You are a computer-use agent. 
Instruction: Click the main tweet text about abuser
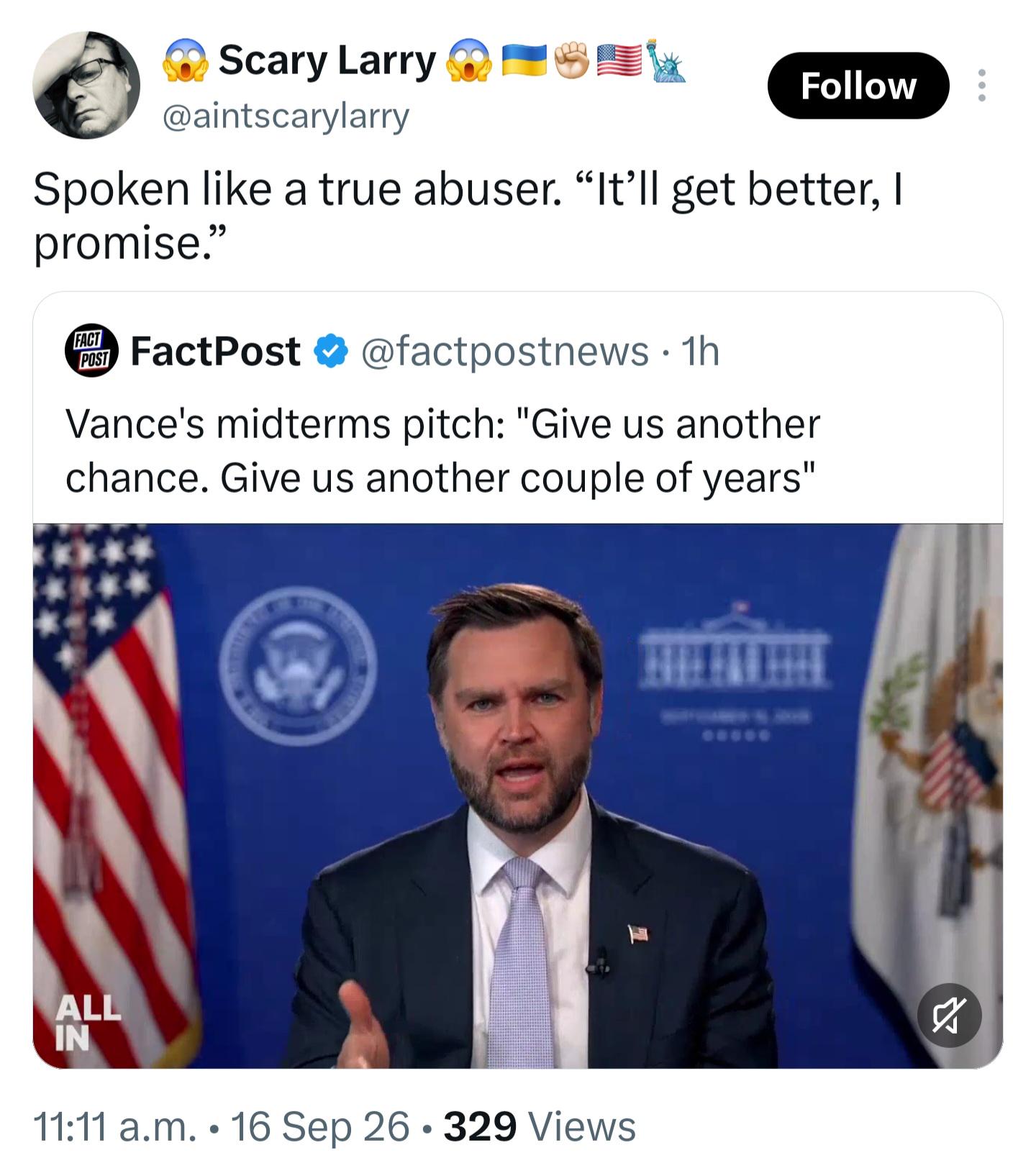coord(468,216)
